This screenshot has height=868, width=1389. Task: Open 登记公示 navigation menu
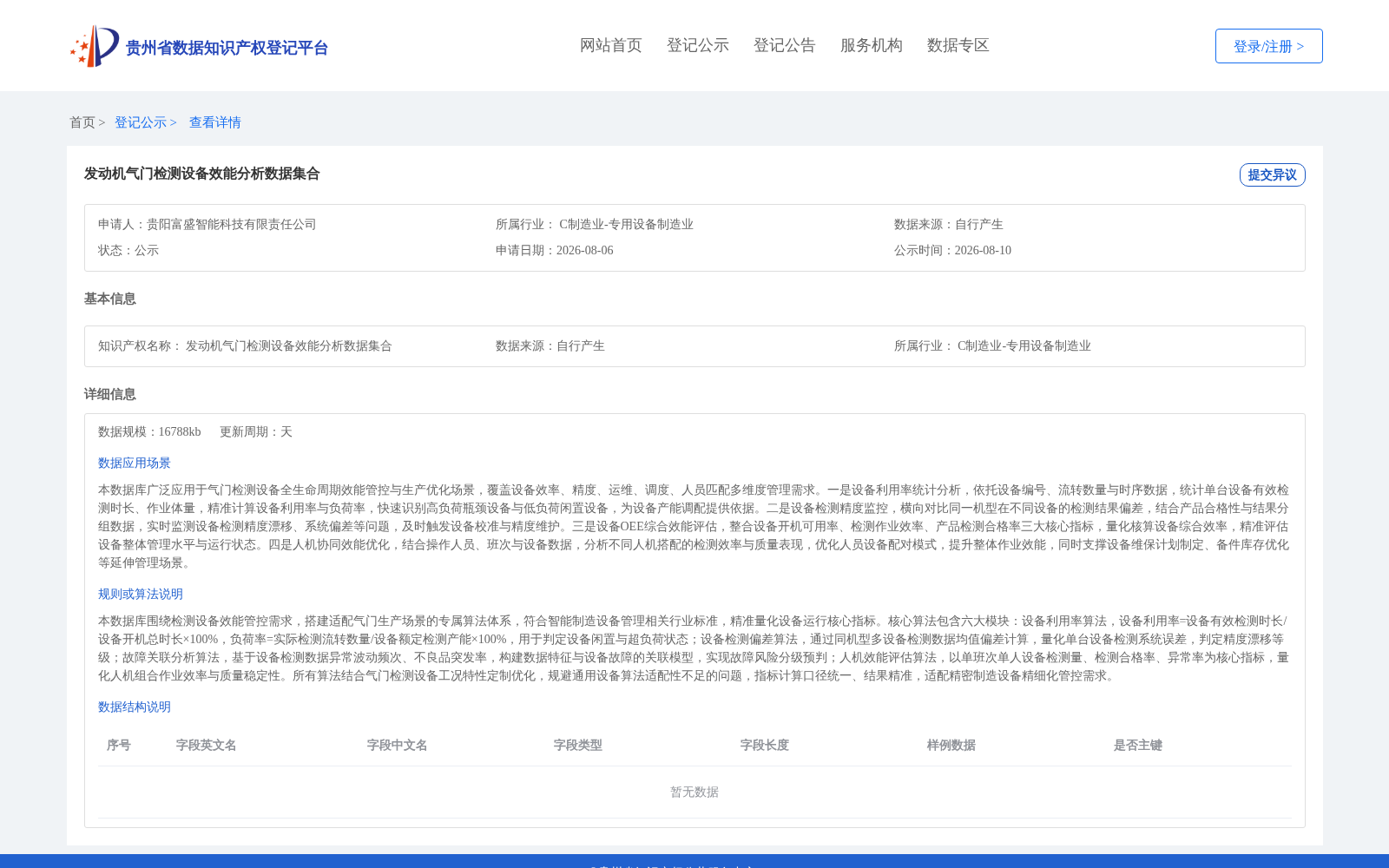pyautogui.click(x=698, y=45)
